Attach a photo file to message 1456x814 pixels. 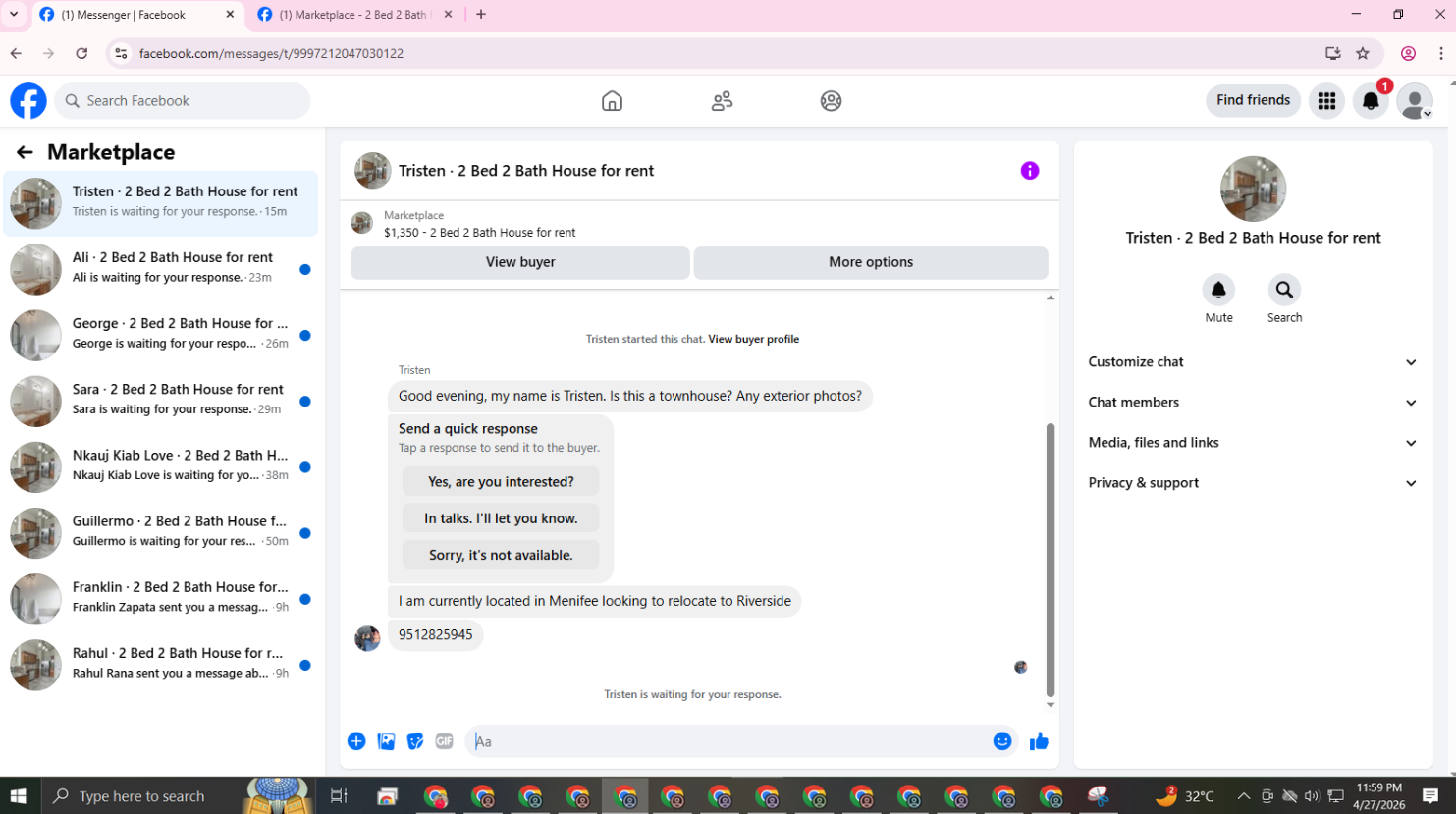(x=386, y=741)
